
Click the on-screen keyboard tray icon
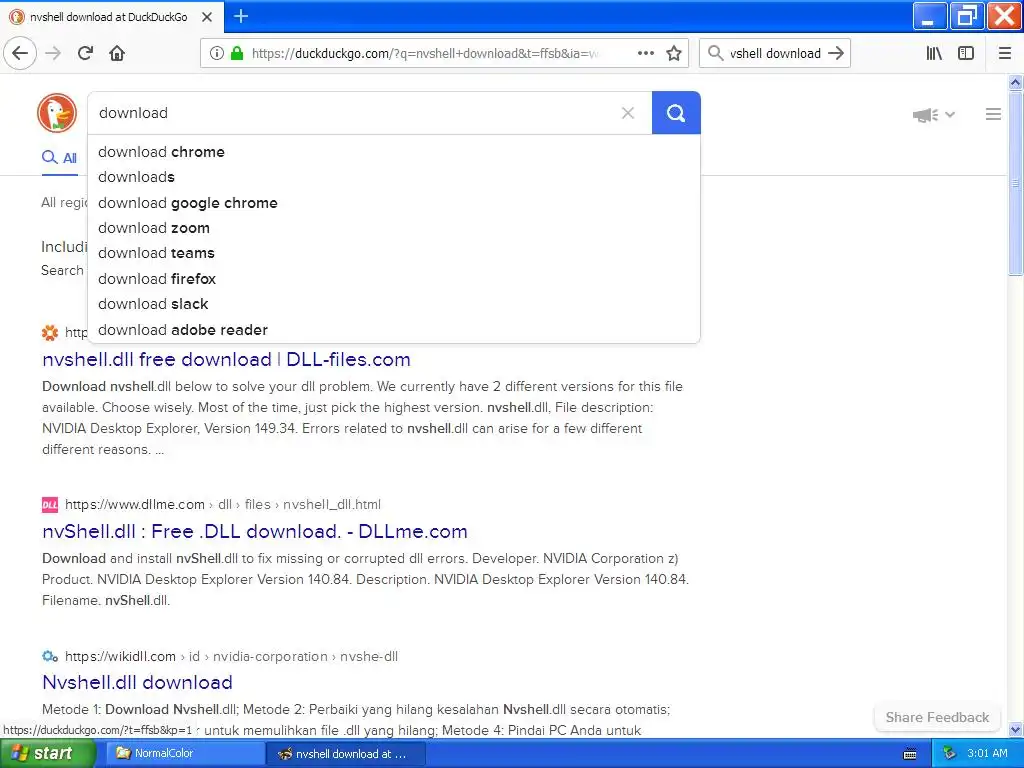[910, 754]
